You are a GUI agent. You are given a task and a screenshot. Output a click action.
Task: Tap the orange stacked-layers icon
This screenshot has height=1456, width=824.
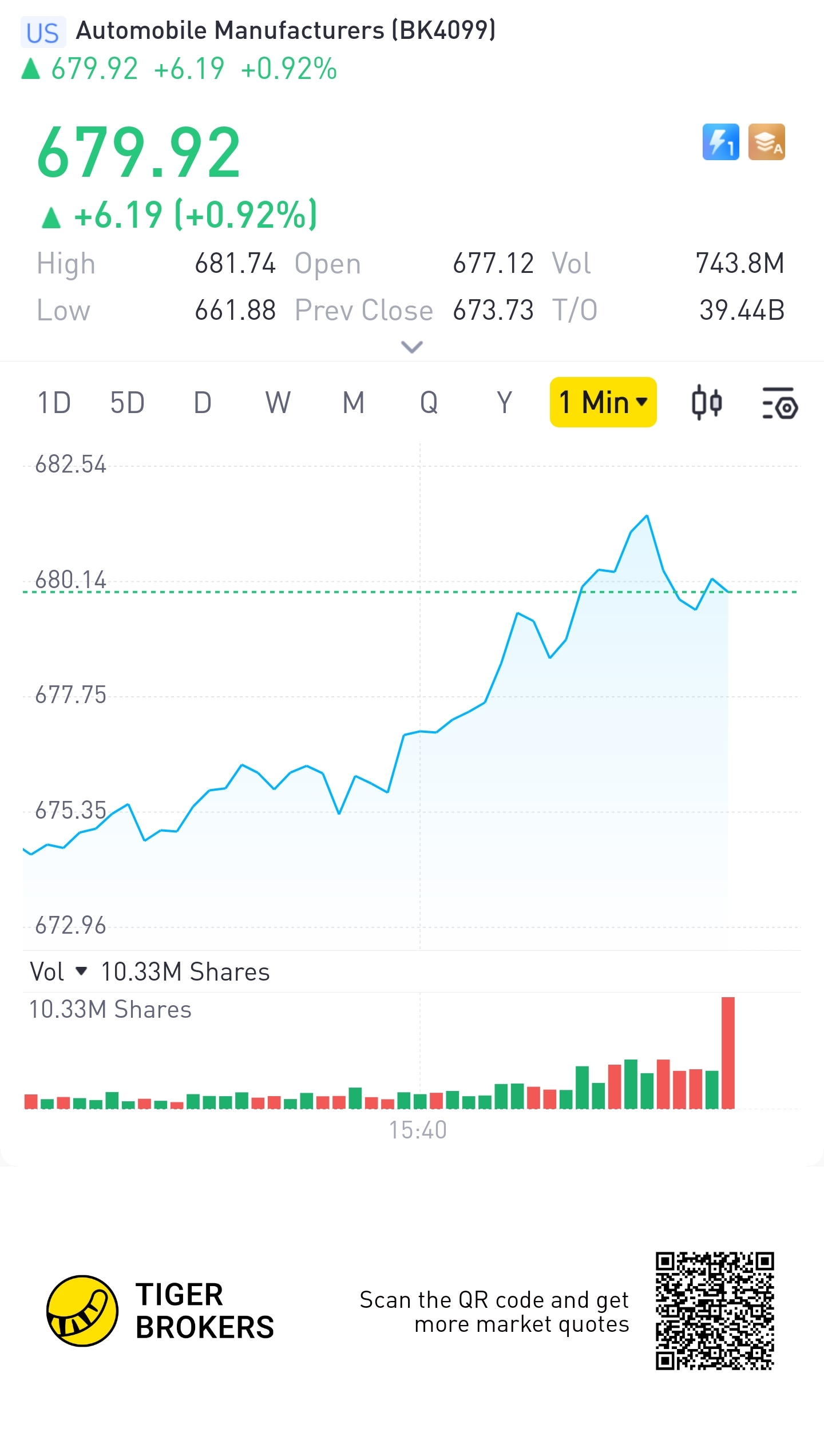(x=766, y=142)
